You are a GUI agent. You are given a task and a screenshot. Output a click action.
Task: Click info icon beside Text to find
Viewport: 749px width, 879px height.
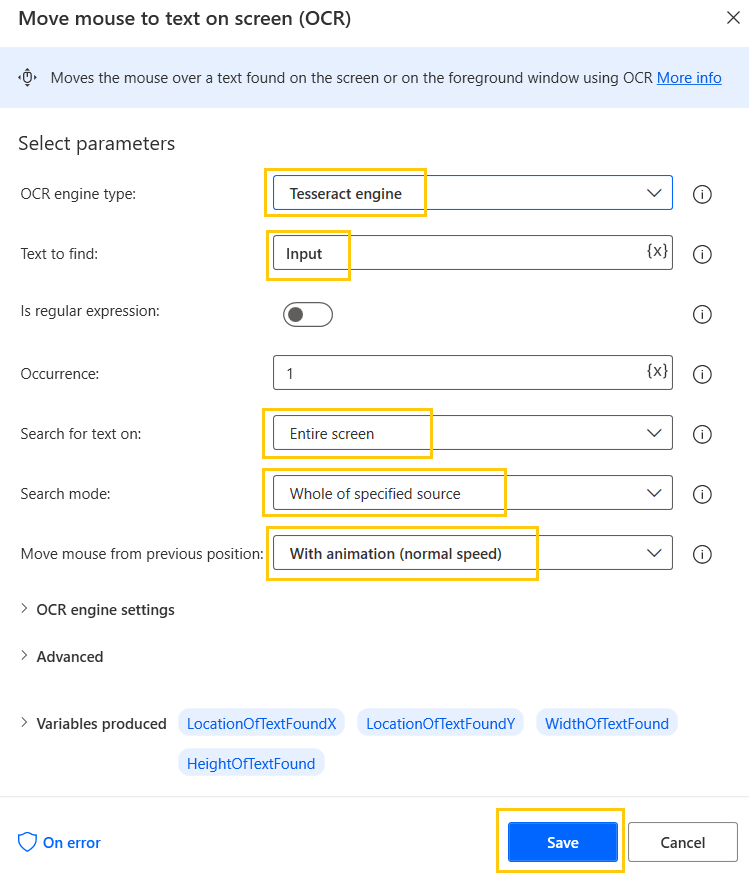coord(702,254)
